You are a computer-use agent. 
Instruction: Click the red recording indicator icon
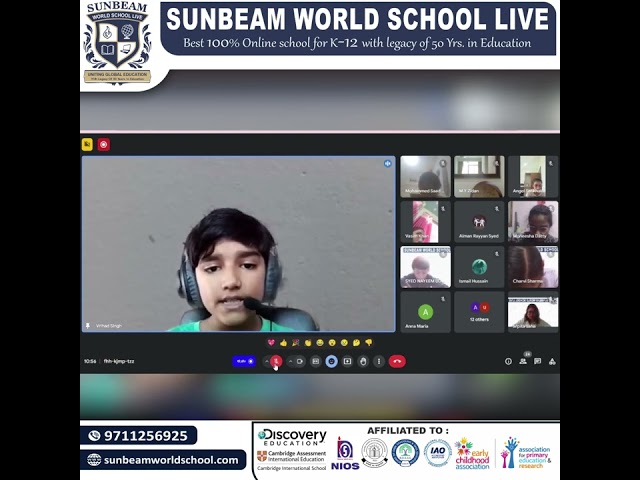click(x=104, y=144)
